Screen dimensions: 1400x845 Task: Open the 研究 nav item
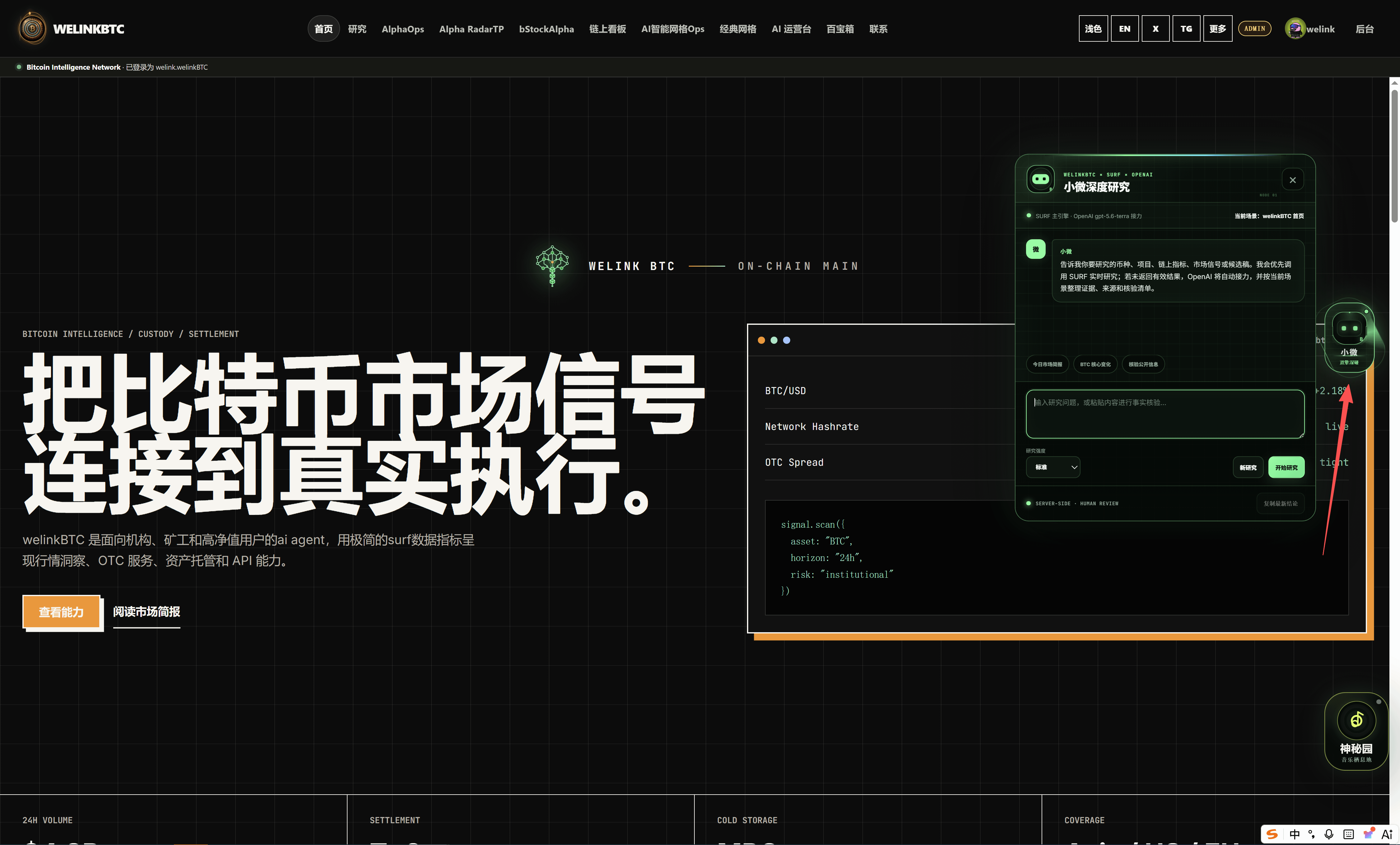click(x=357, y=28)
